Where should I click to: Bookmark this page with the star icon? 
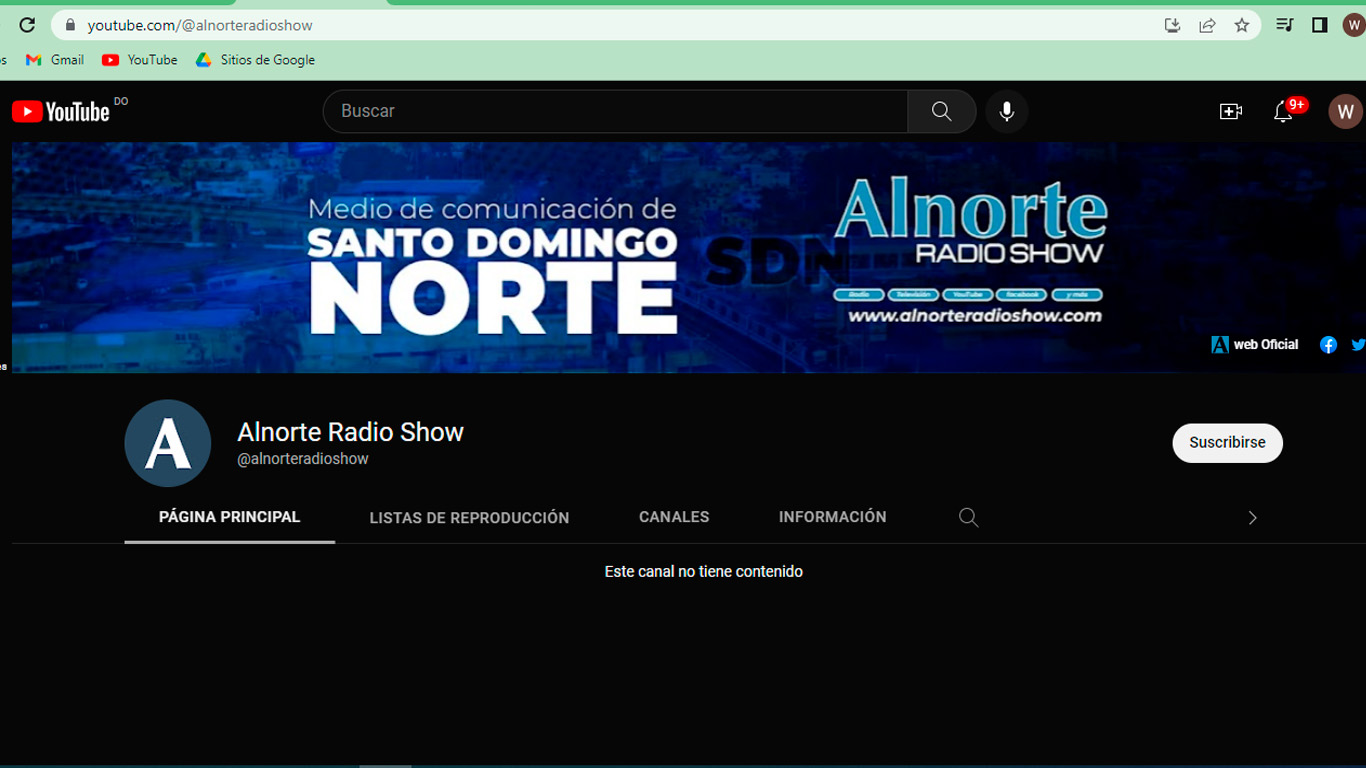1242,25
